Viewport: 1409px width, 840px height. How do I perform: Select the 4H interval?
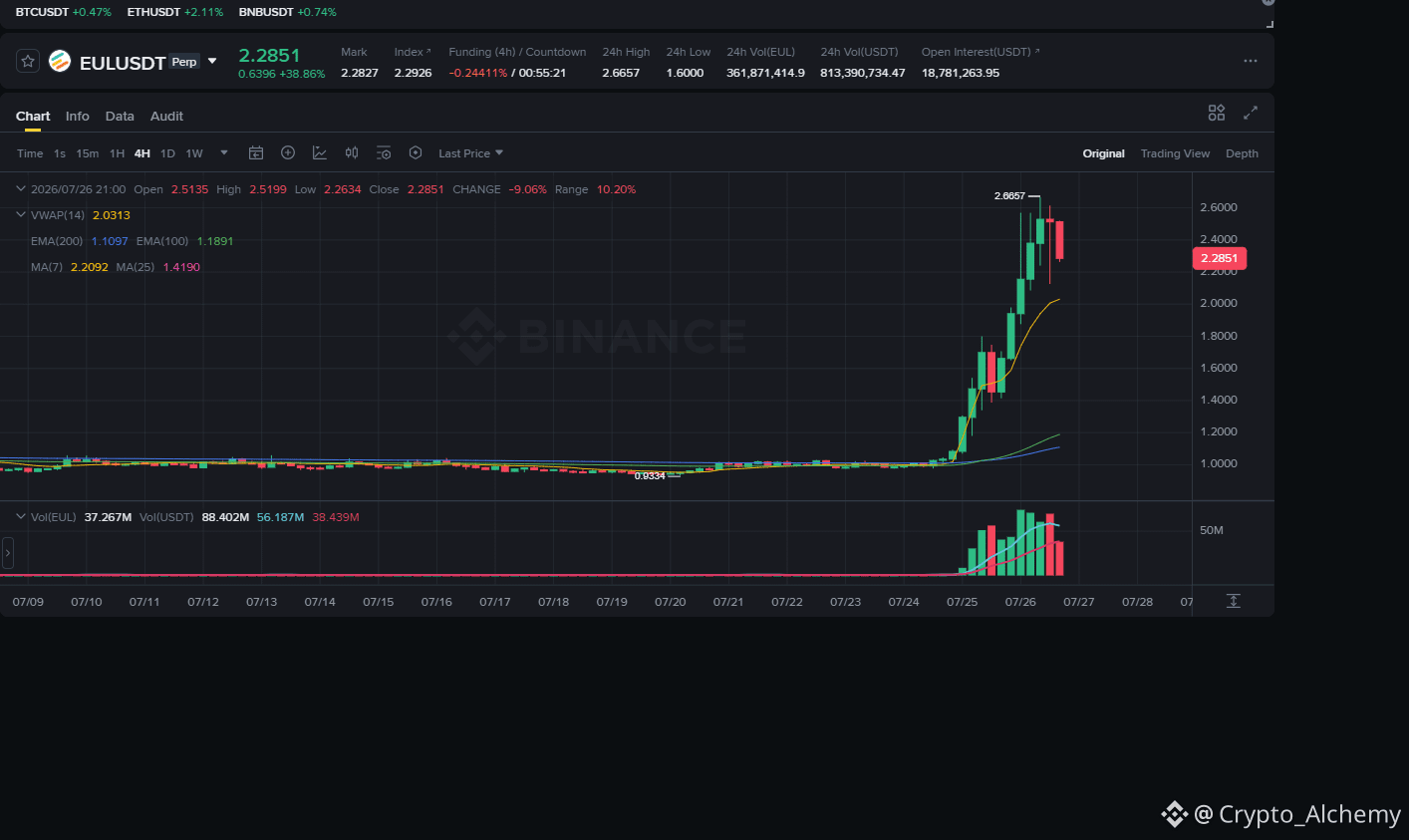tap(142, 153)
